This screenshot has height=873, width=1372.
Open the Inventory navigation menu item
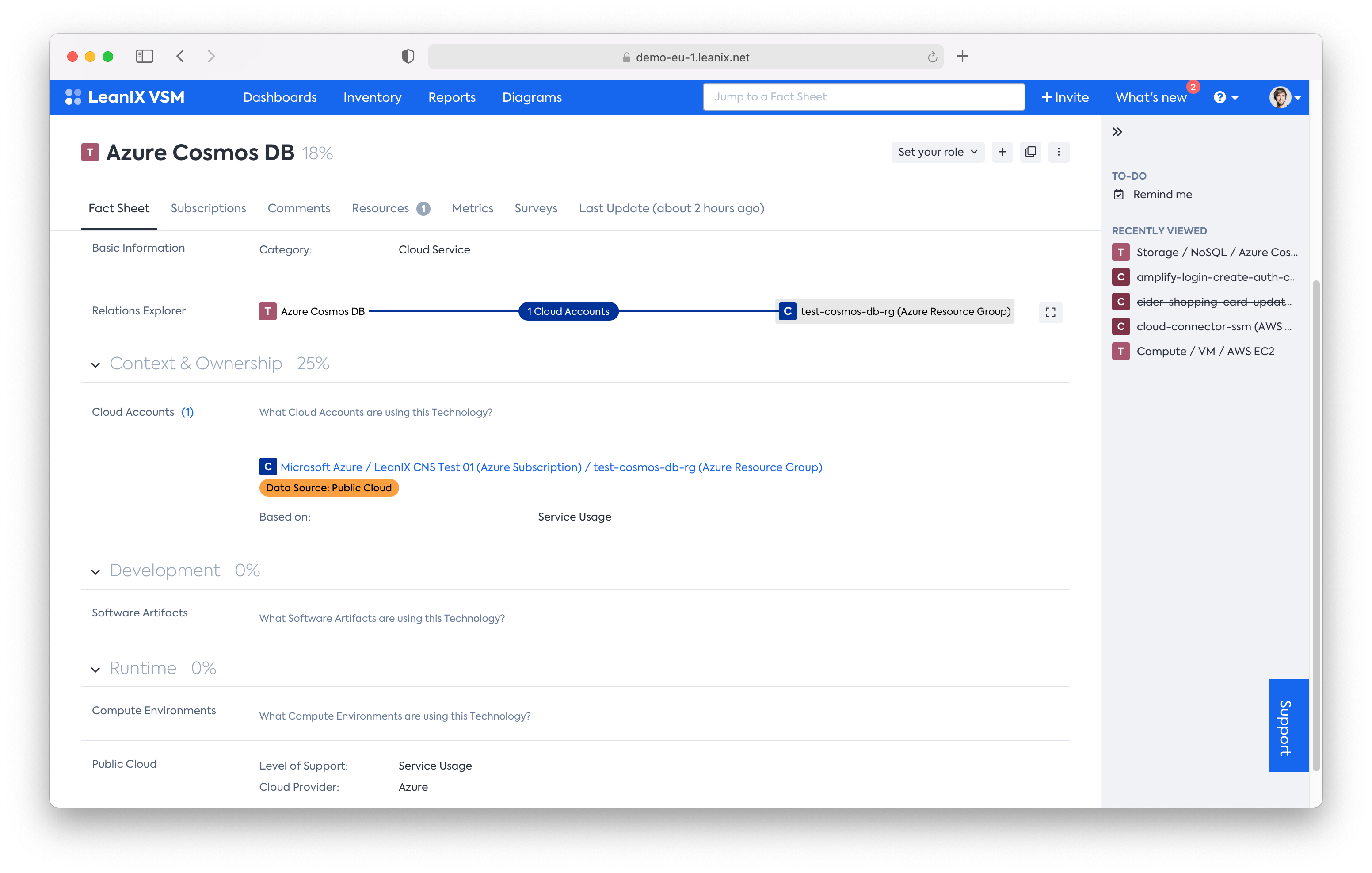coord(372,97)
